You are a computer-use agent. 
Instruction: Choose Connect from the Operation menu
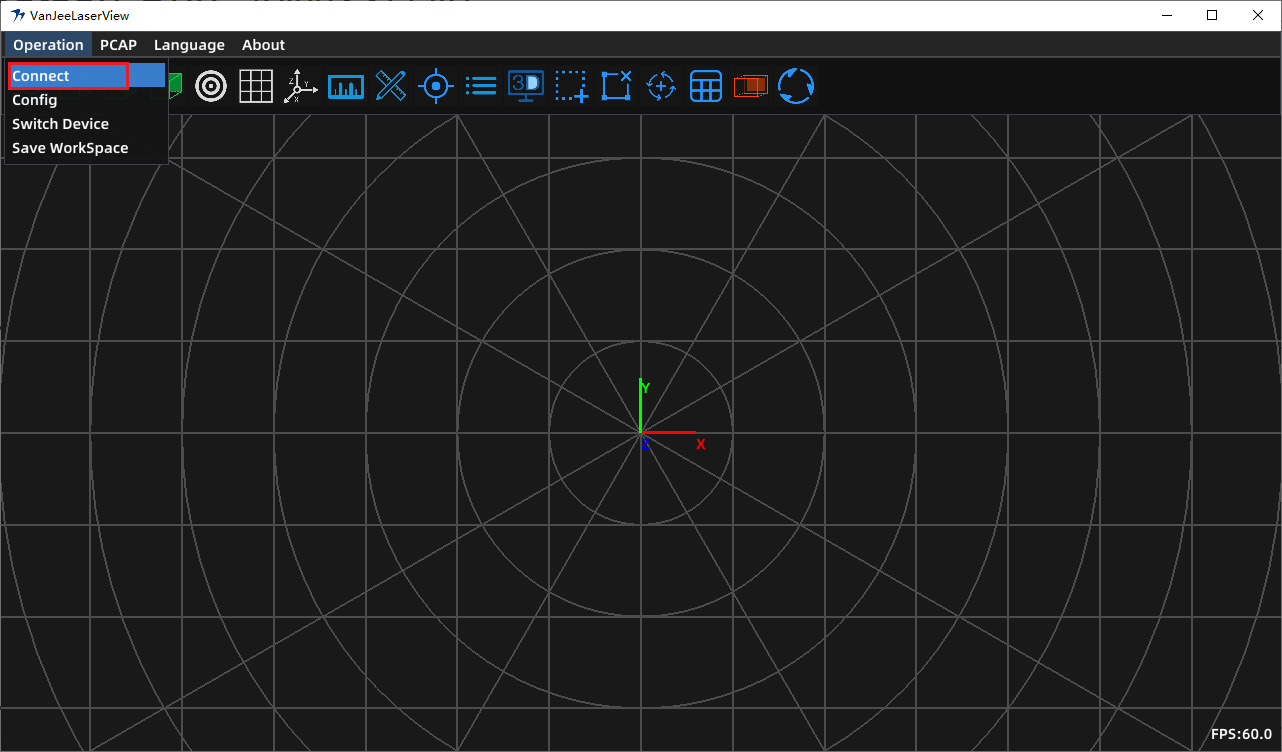[86, 76]
